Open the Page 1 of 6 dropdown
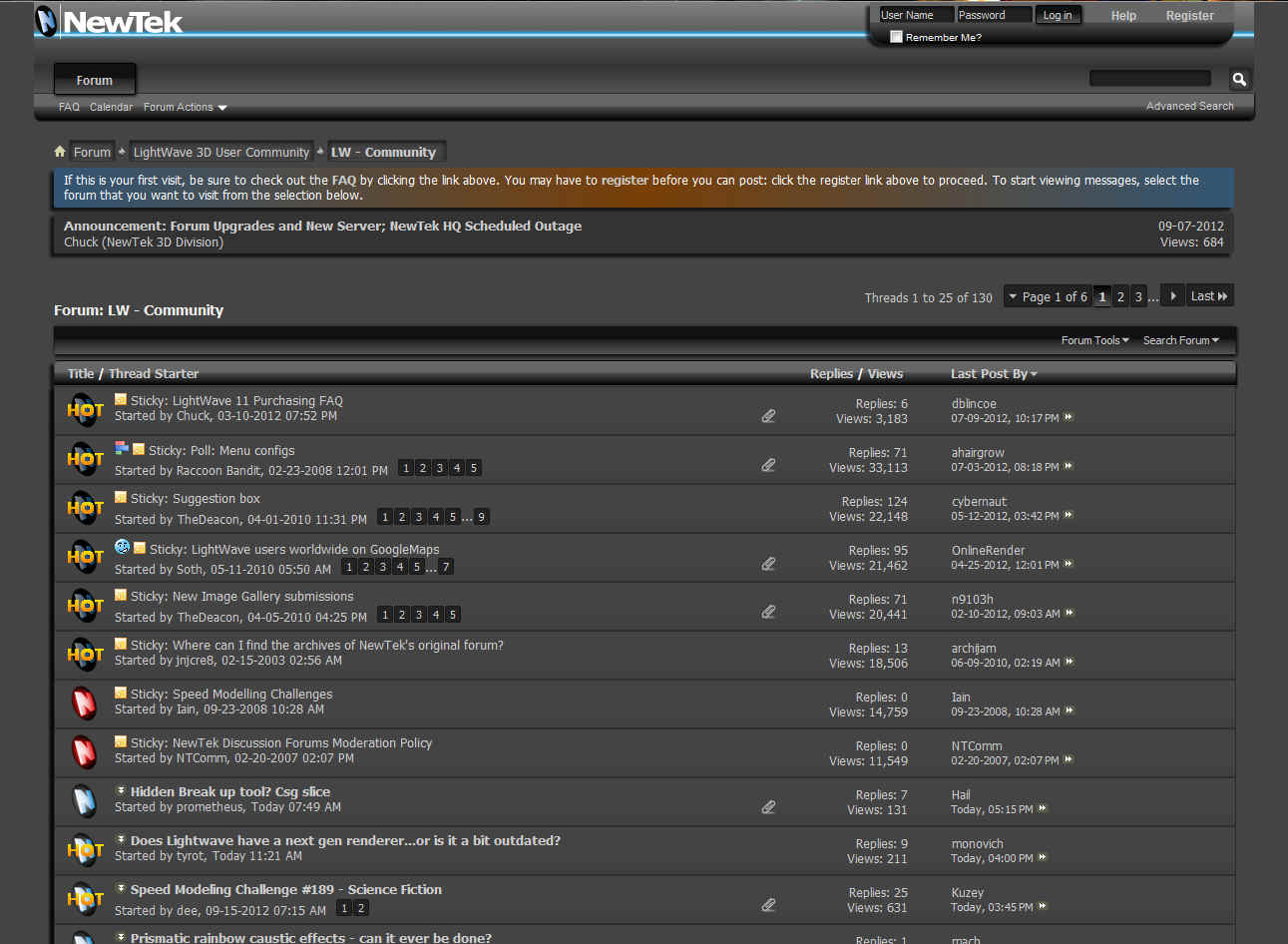This screenshot has width=1288, height=944. pos(1047,296)
